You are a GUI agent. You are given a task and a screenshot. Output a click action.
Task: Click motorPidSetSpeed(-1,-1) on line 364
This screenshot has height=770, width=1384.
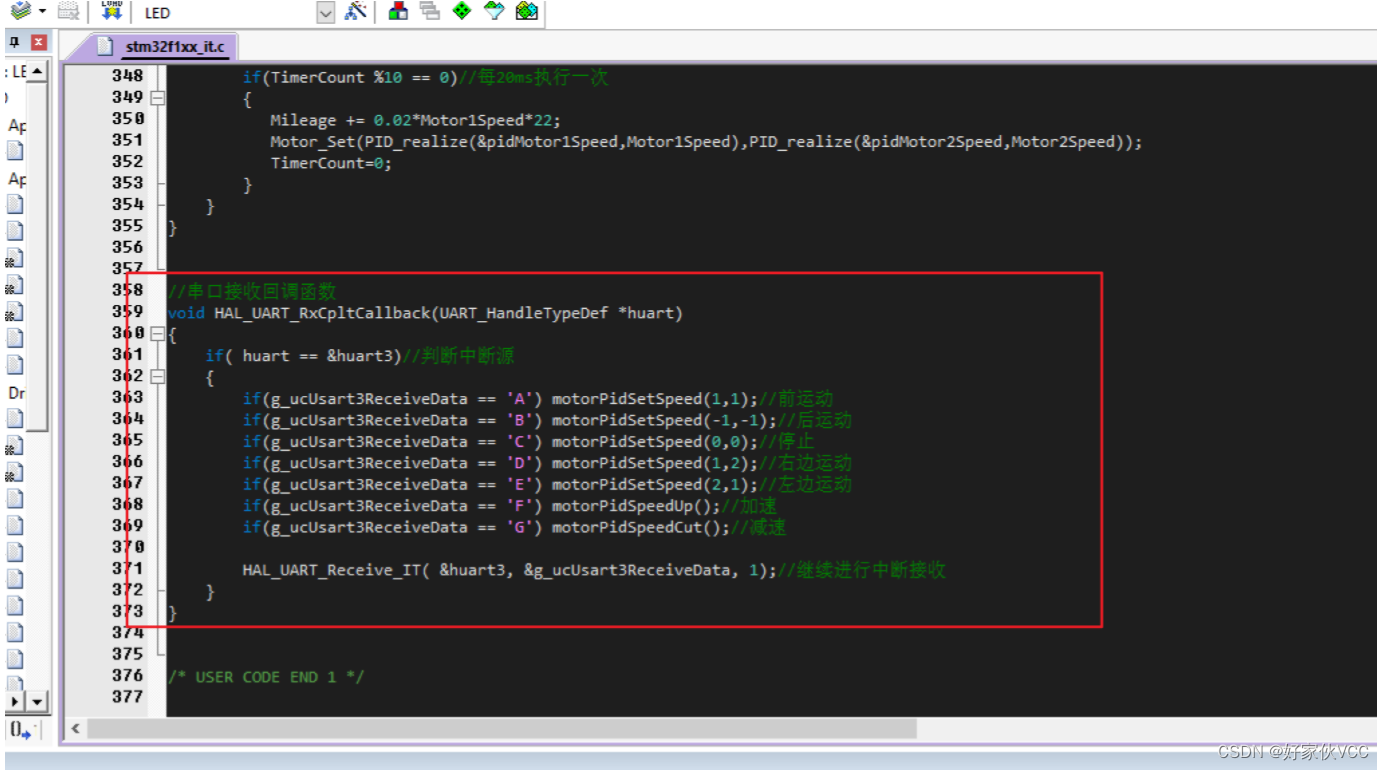664,420
